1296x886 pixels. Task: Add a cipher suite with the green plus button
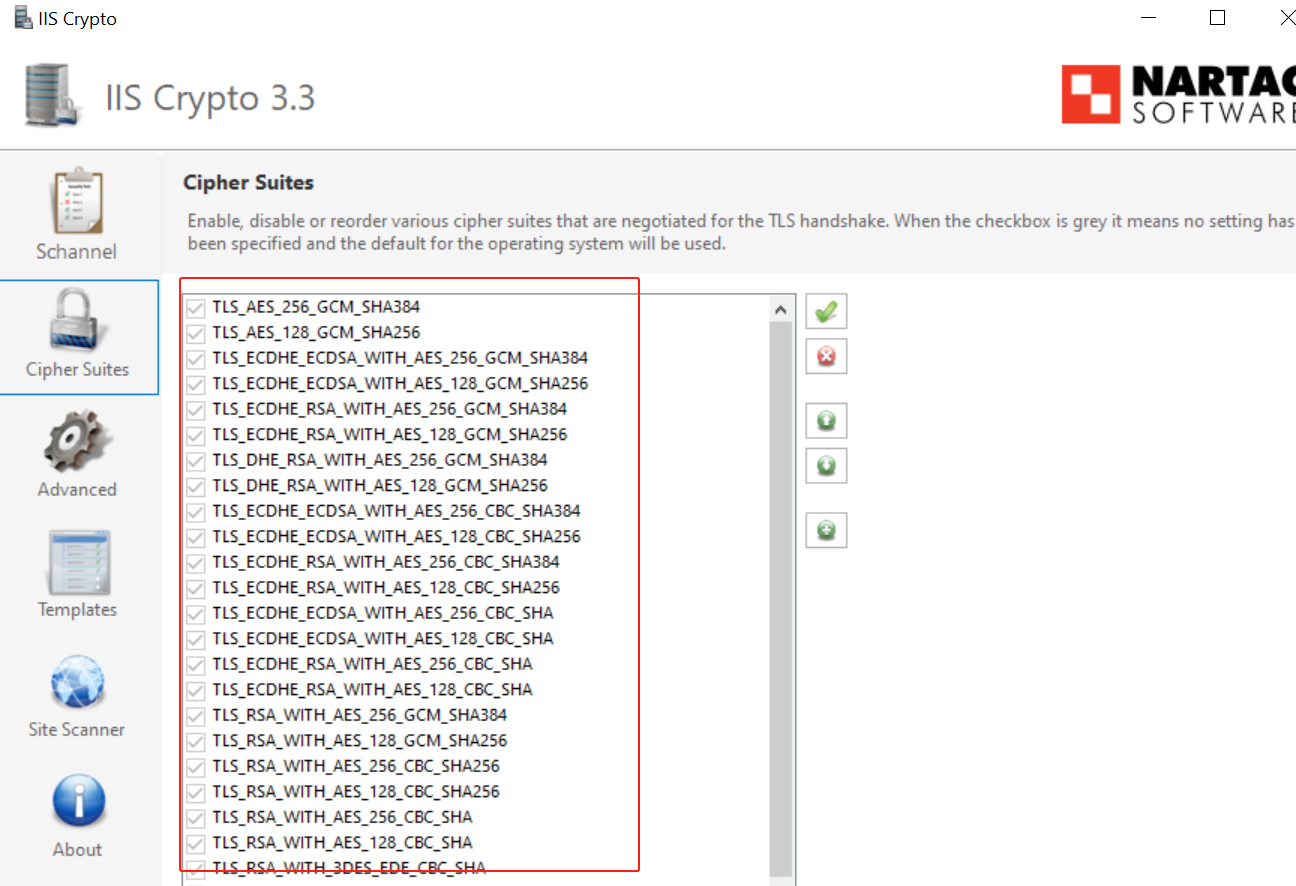click(x=826, y=529)
